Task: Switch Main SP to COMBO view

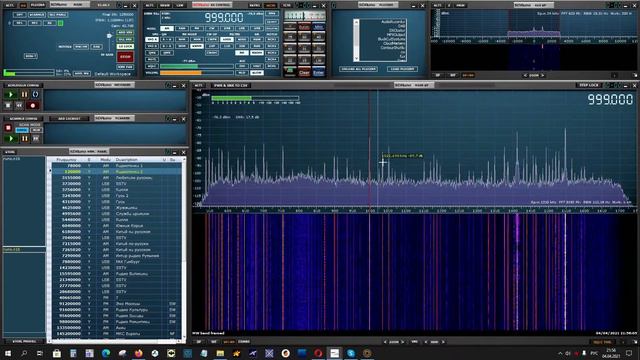Action: point(244,342)
